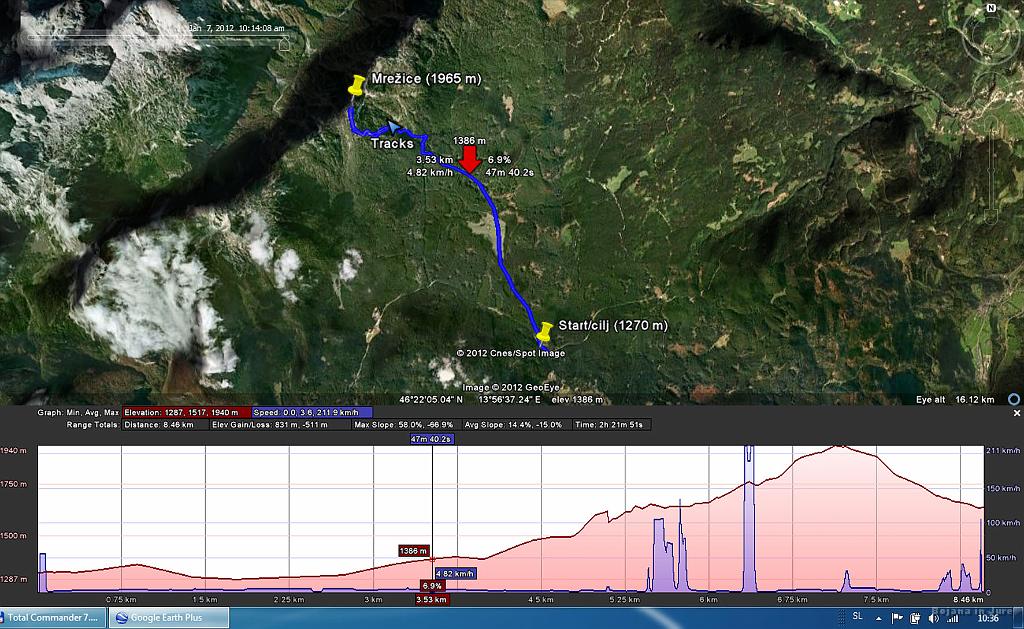Click the © 2012 Cnes/Spot Image copyright text
This screenshot has height=629, width=1024.
point(511,353)
